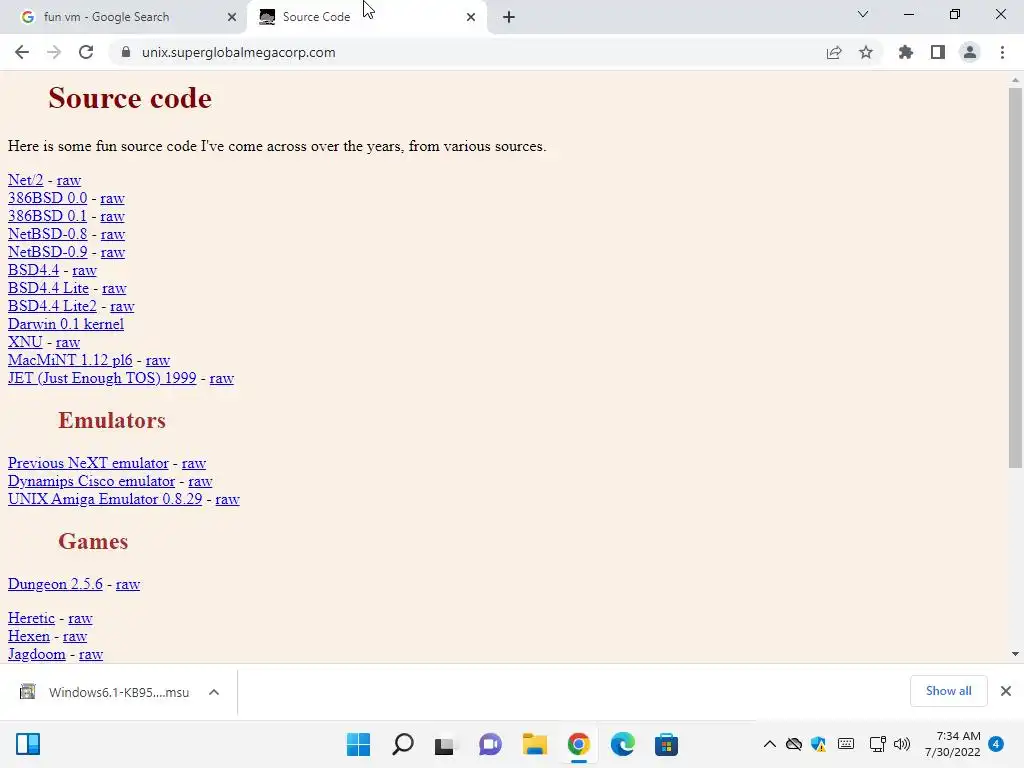The width and height of the screenshot is (1024, 768).
Task: Open the Net/2 link
Action: tap(25, 180)
